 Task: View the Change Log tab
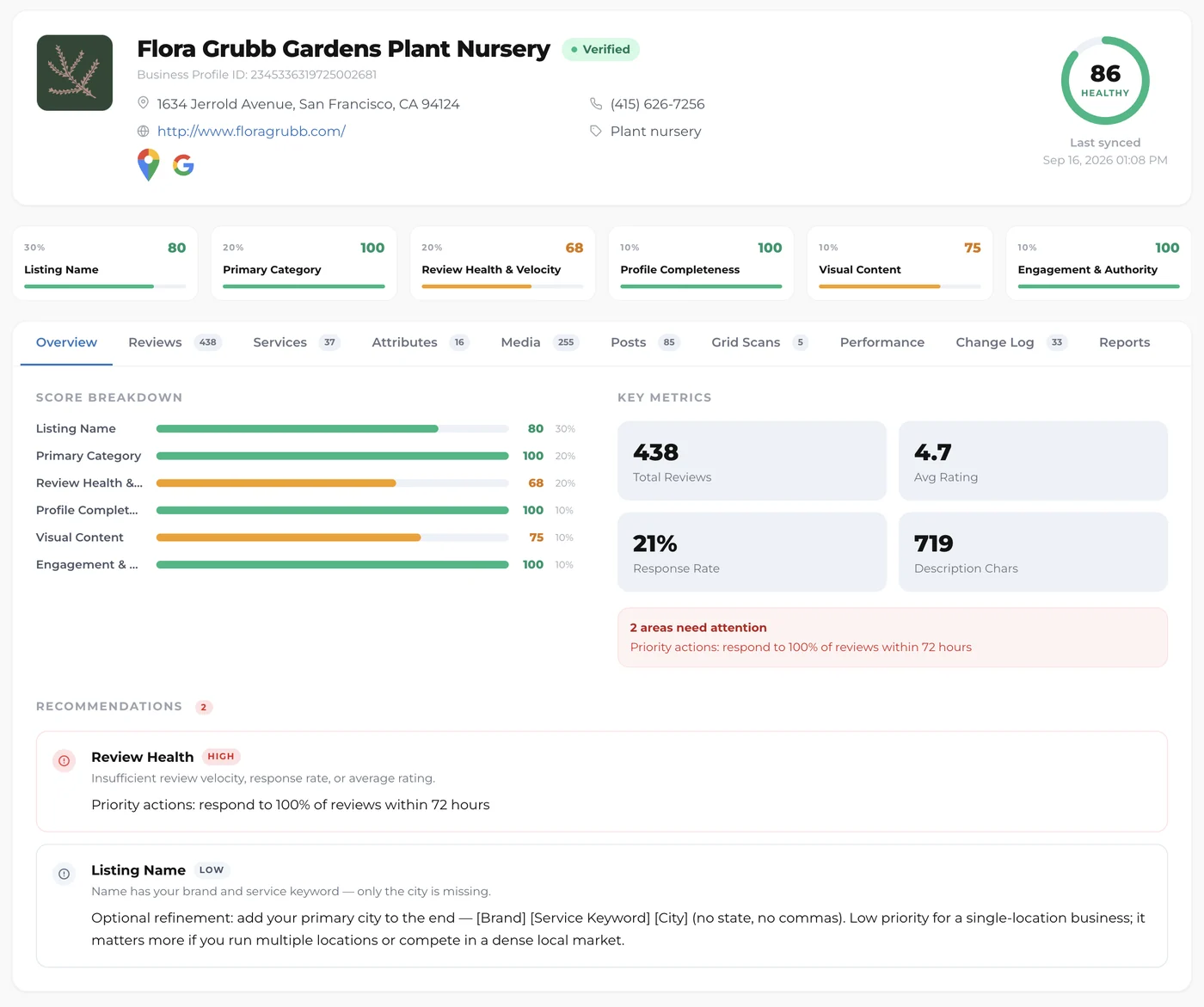(1011, 342)
